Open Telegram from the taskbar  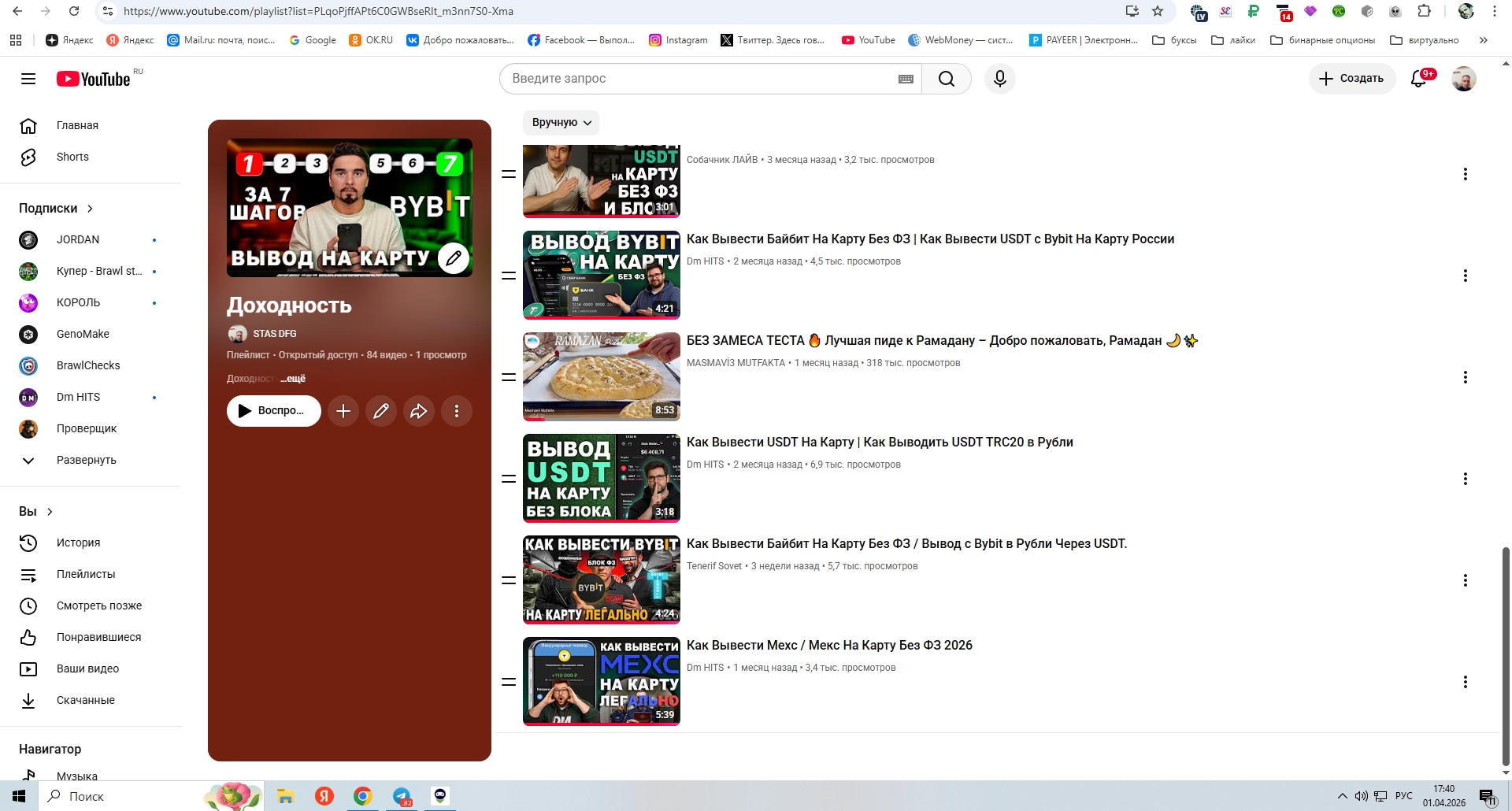[x=402, y=796]
